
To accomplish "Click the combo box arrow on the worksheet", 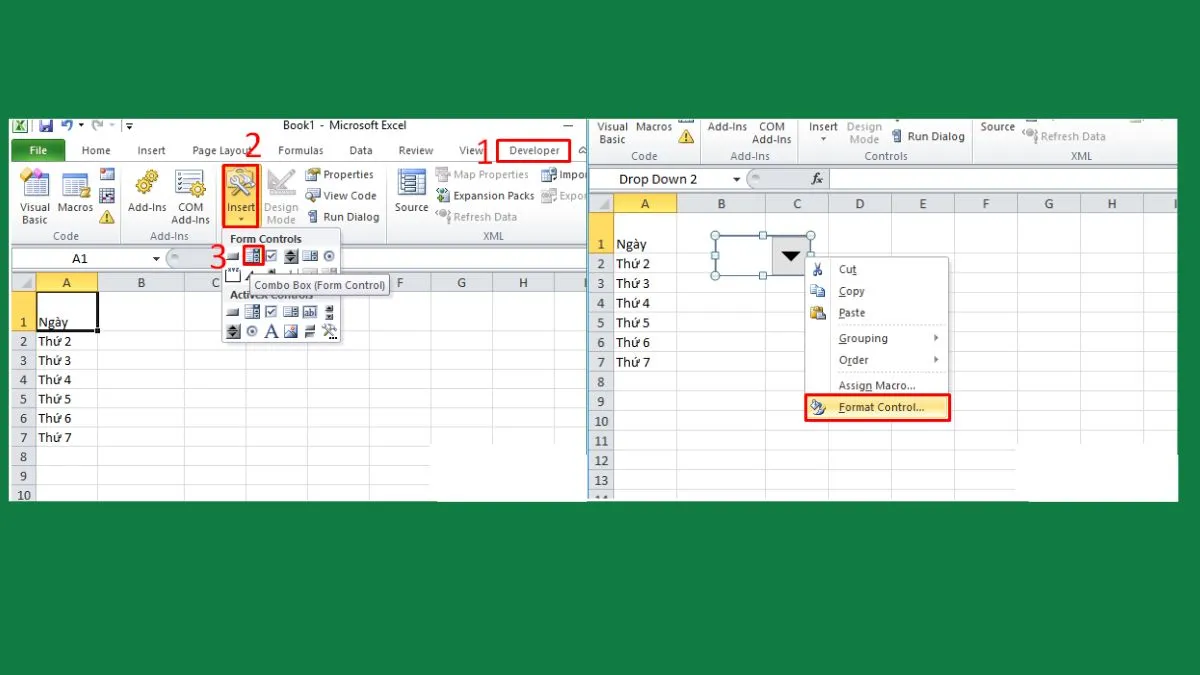I will click(x=791, y=256).
